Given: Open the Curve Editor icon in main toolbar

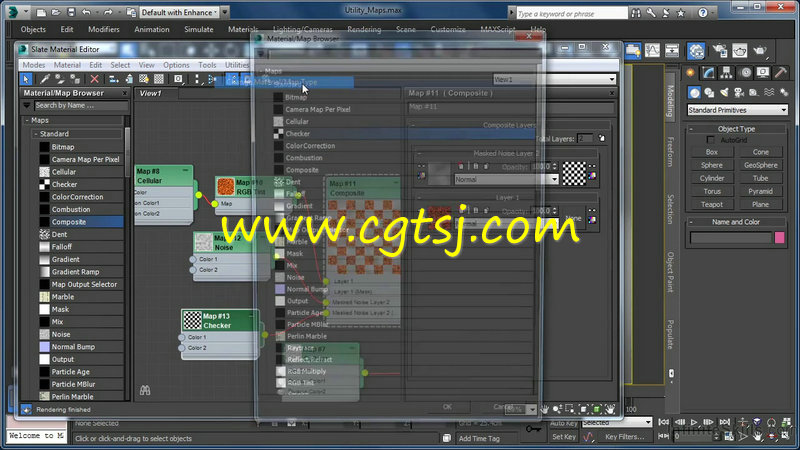Looking at the screenshot, I should pyautogui.click(x=652, y=50).
